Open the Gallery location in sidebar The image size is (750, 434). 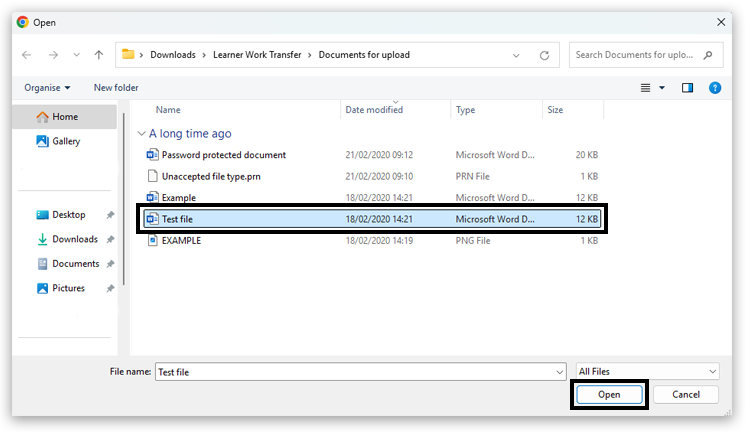tap(66, 141)
